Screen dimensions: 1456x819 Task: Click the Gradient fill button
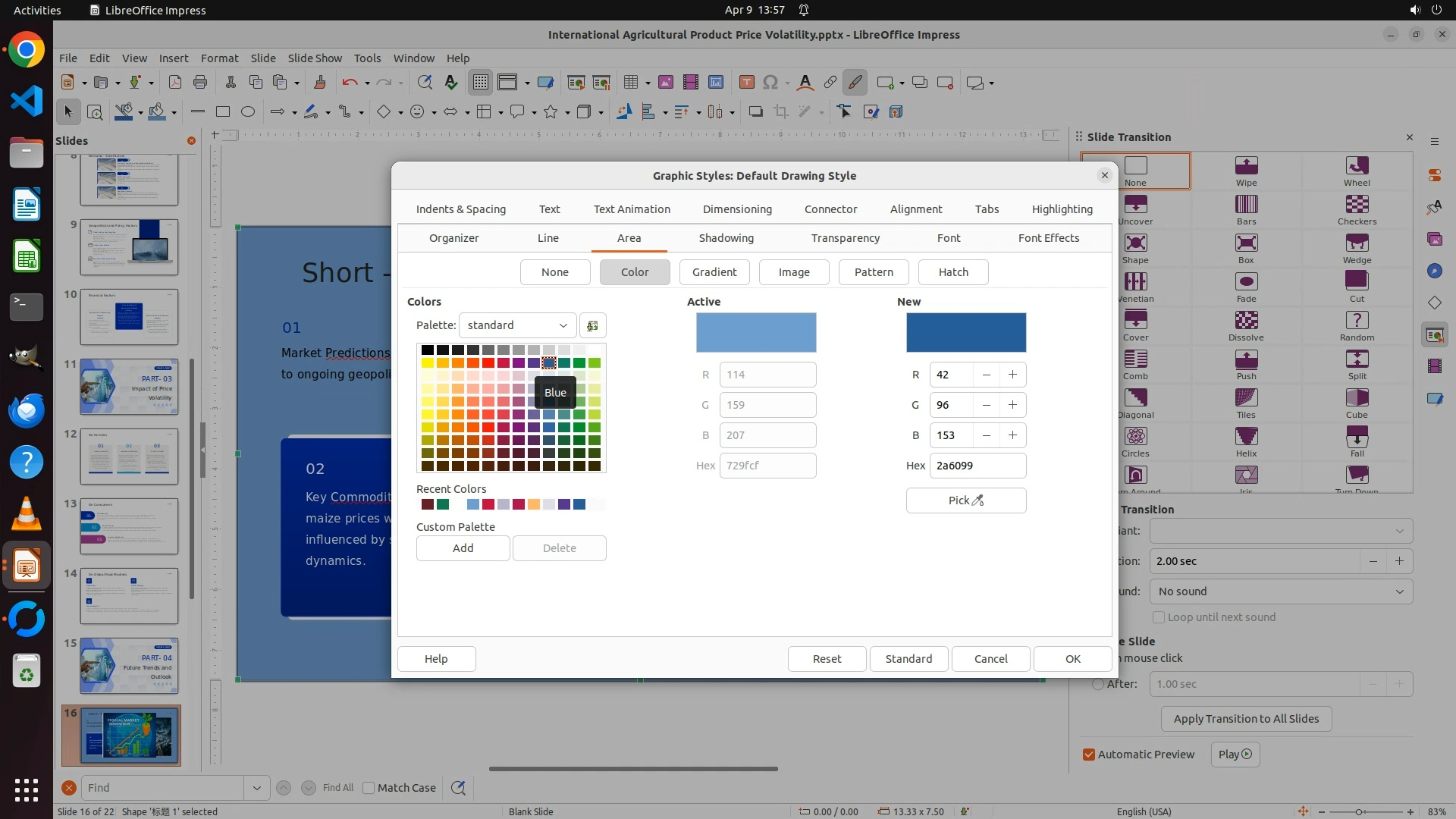pos(714,272)
